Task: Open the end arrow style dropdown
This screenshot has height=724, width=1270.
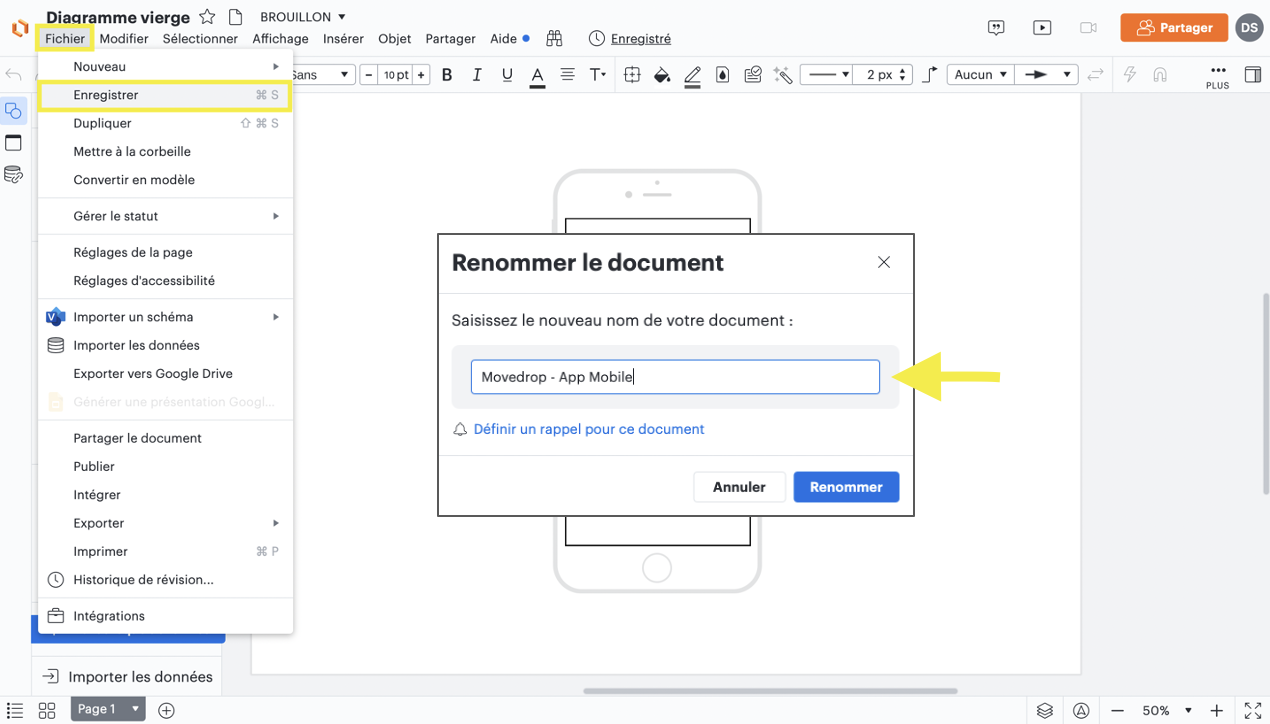Action: click(x=1046, y=75)
